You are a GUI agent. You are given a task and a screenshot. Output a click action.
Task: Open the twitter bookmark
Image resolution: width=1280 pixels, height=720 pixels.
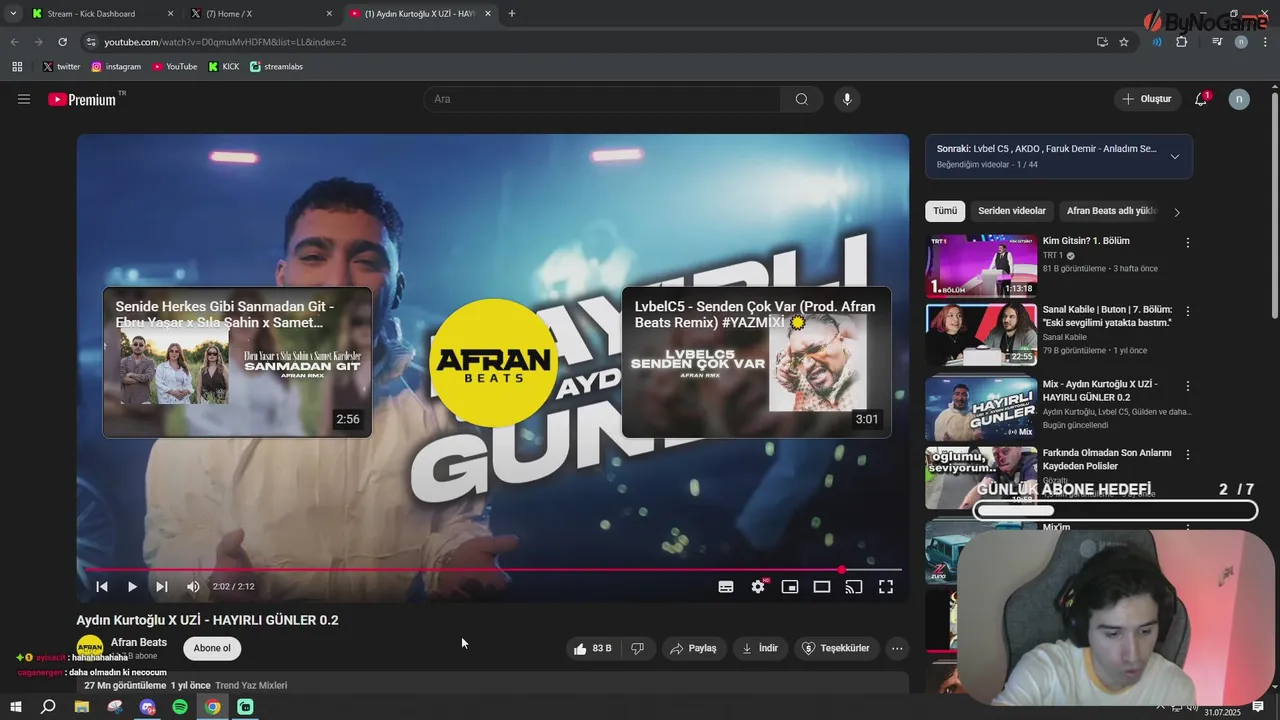[62, 67]
